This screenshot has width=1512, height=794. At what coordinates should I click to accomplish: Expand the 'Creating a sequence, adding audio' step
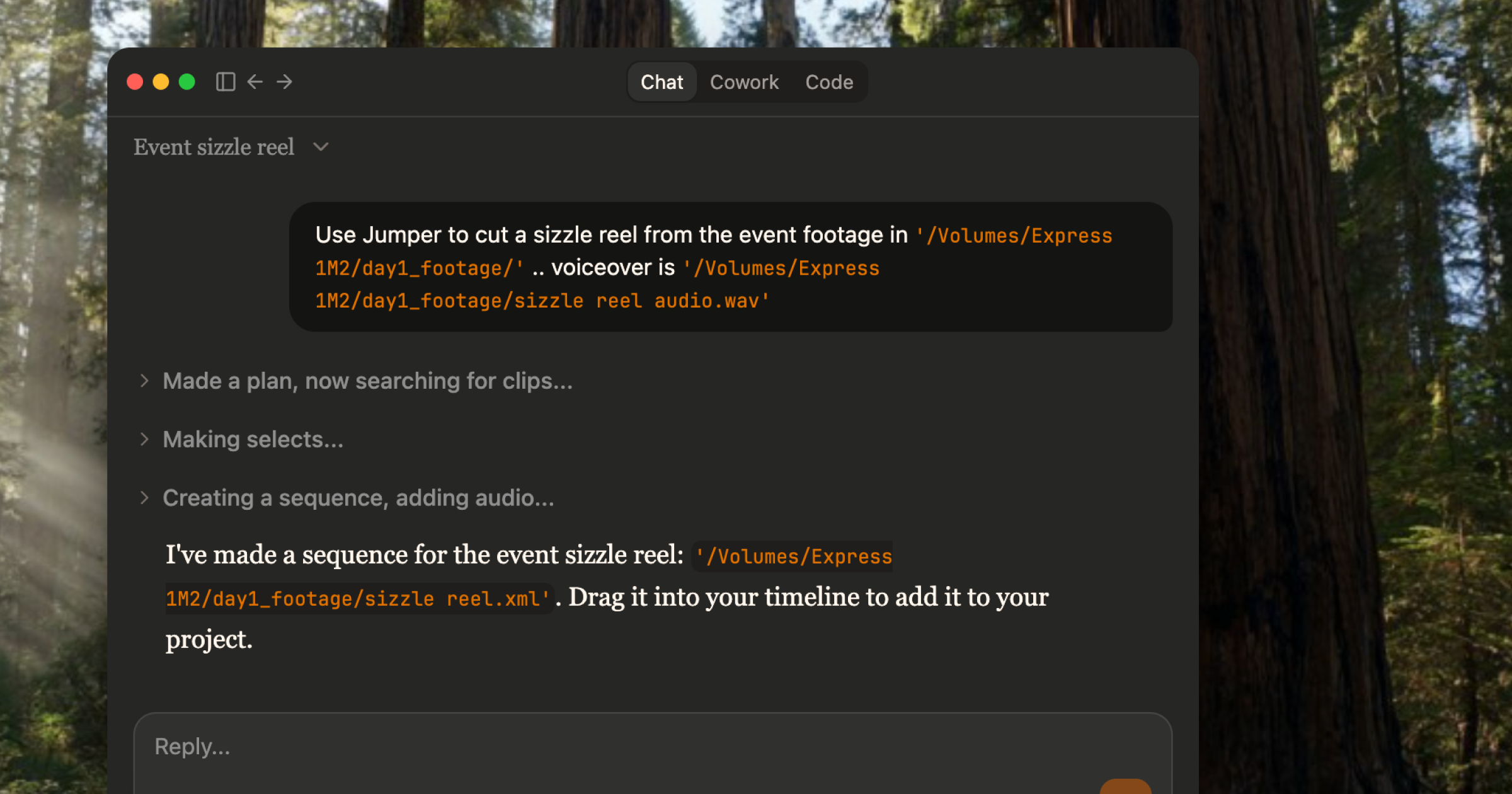pos(144,498)
